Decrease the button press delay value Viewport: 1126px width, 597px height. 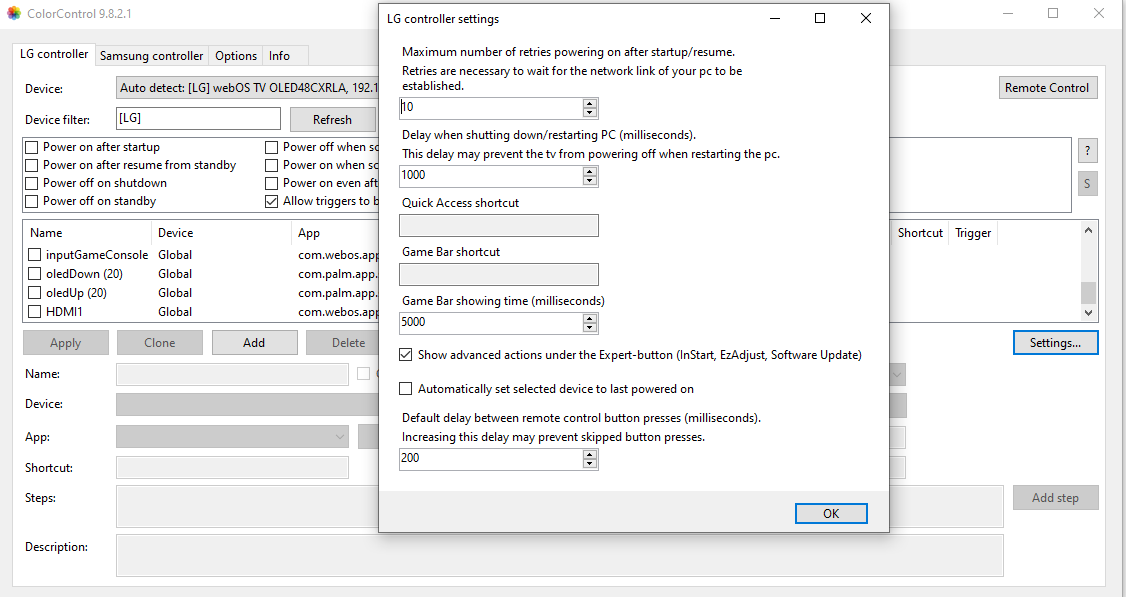coord(590,464)
